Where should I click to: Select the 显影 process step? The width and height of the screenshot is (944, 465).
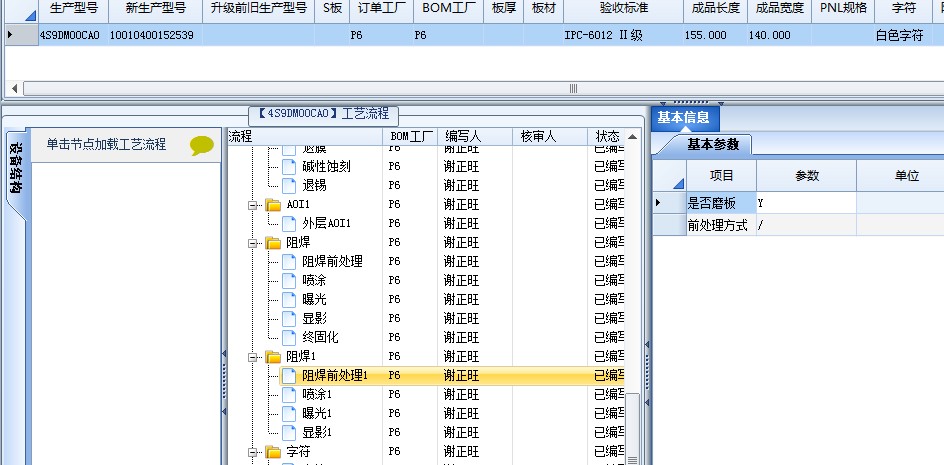click(314, 318)
